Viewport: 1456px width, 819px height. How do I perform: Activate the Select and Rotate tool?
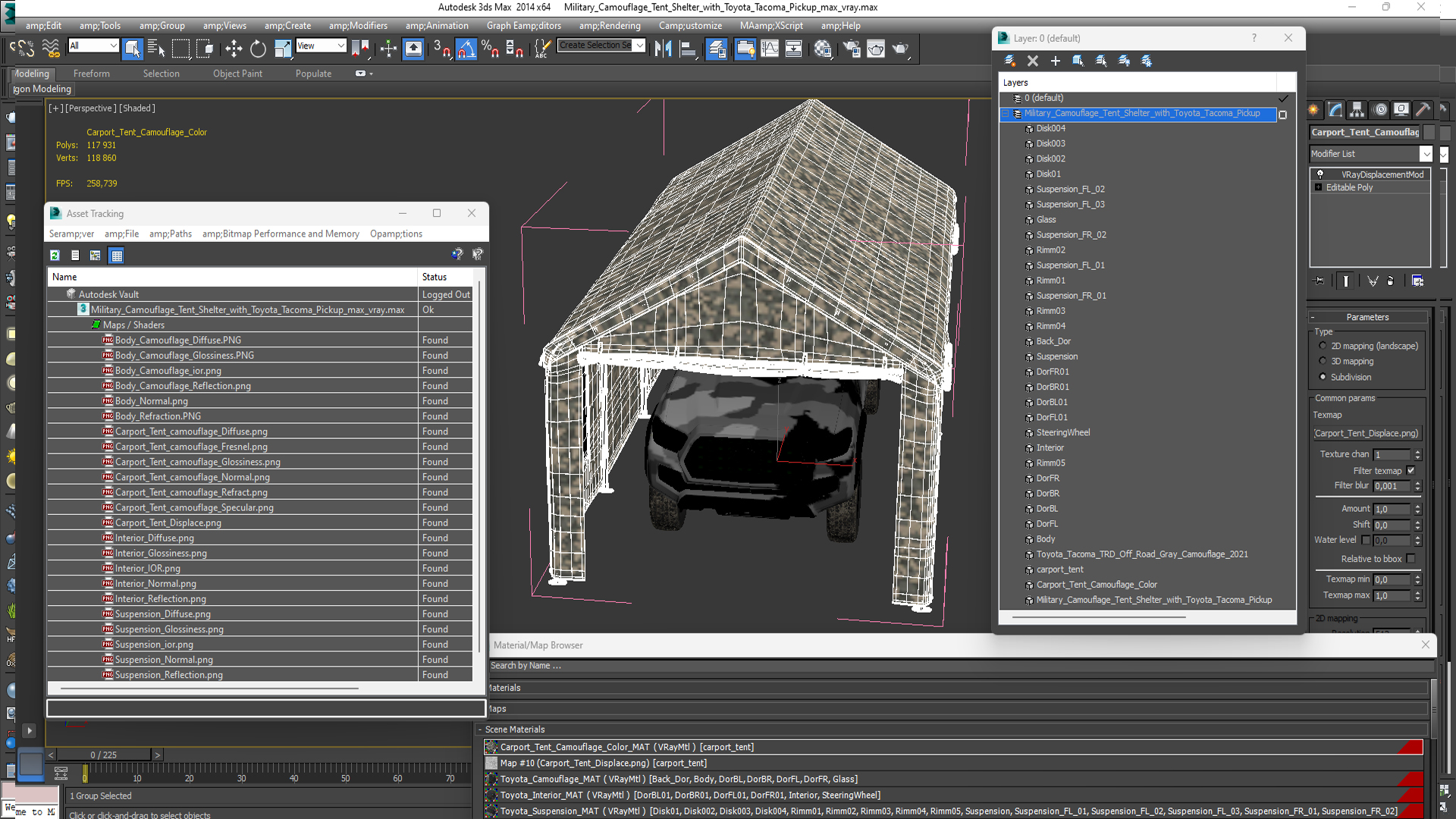(x=258, y=49)
